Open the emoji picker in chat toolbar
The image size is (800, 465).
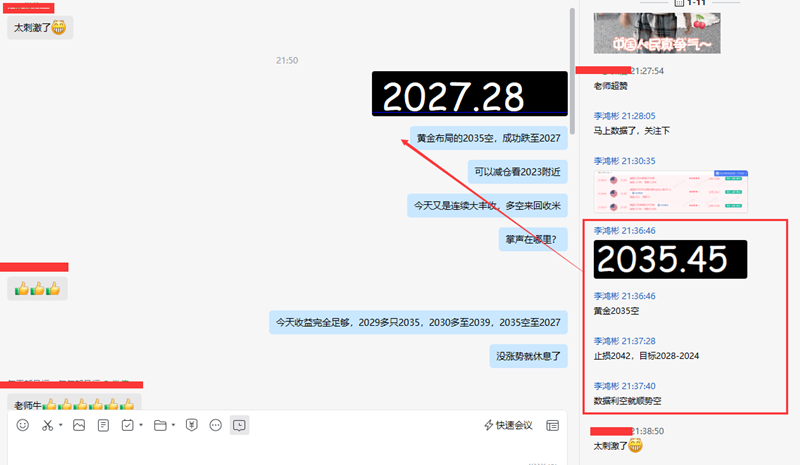[x=22, y=425]
